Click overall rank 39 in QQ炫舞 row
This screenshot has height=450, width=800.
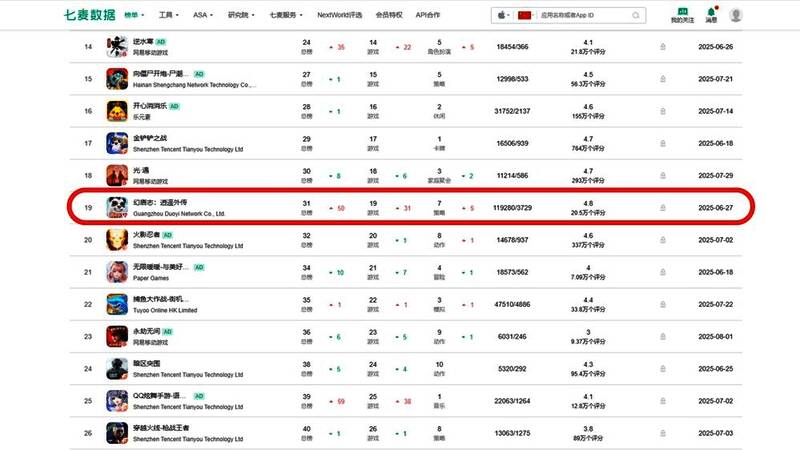pos(306,396)
